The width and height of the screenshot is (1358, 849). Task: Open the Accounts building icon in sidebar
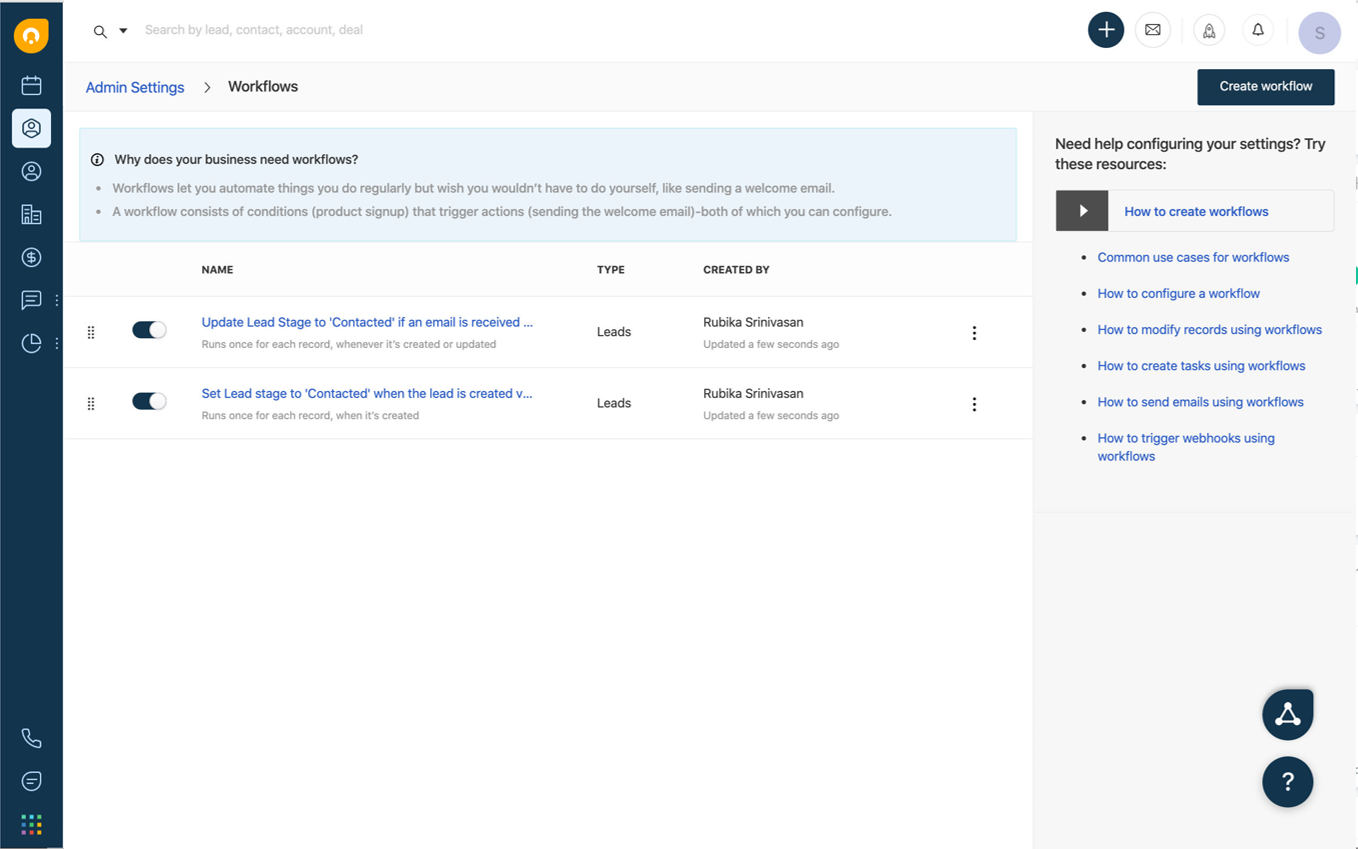coord(31,215)
